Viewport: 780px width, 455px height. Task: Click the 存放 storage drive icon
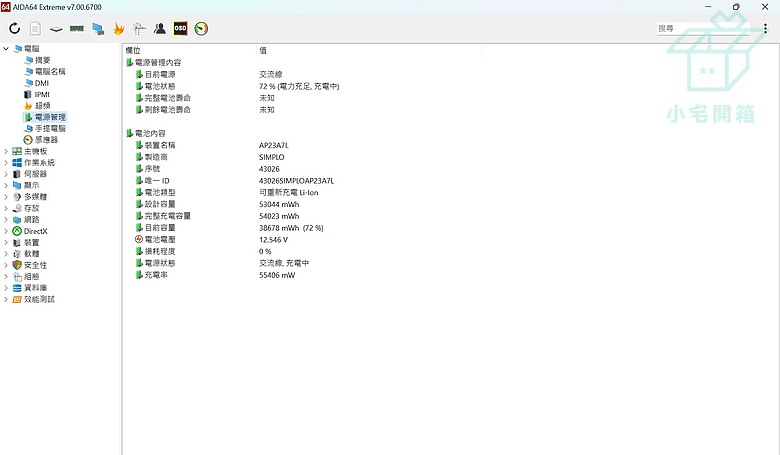(x=17, y=208)
